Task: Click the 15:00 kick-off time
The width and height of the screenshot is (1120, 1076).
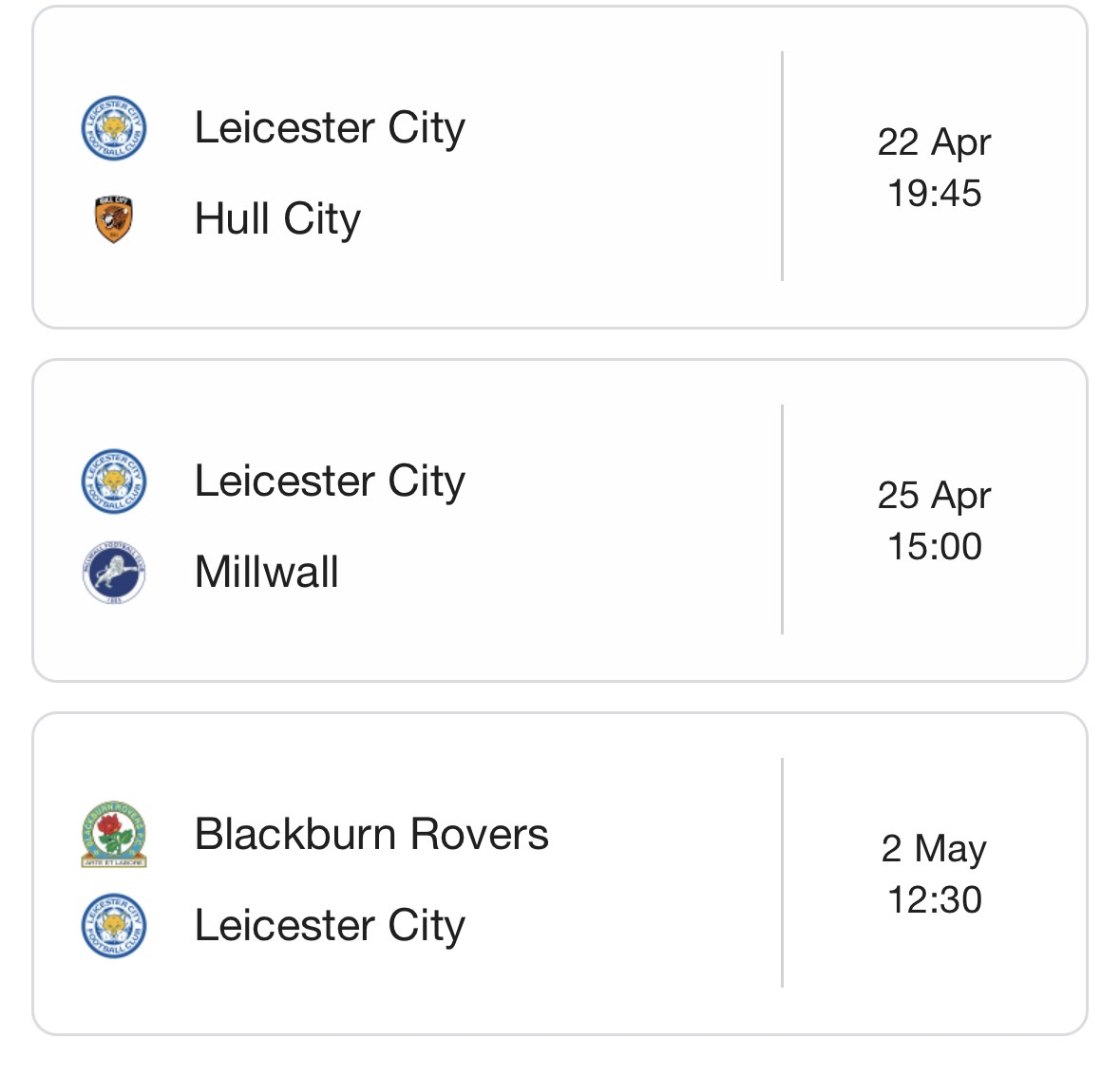Action: [x=934, y=547]
